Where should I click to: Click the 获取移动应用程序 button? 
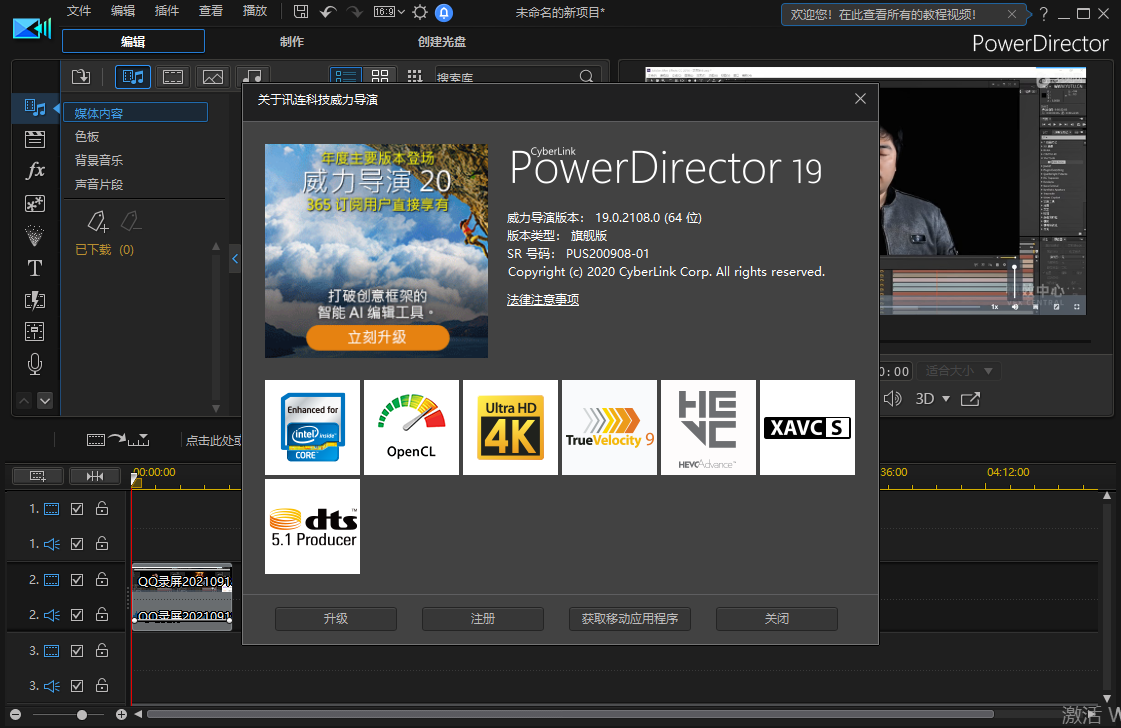tap(630, 619)
